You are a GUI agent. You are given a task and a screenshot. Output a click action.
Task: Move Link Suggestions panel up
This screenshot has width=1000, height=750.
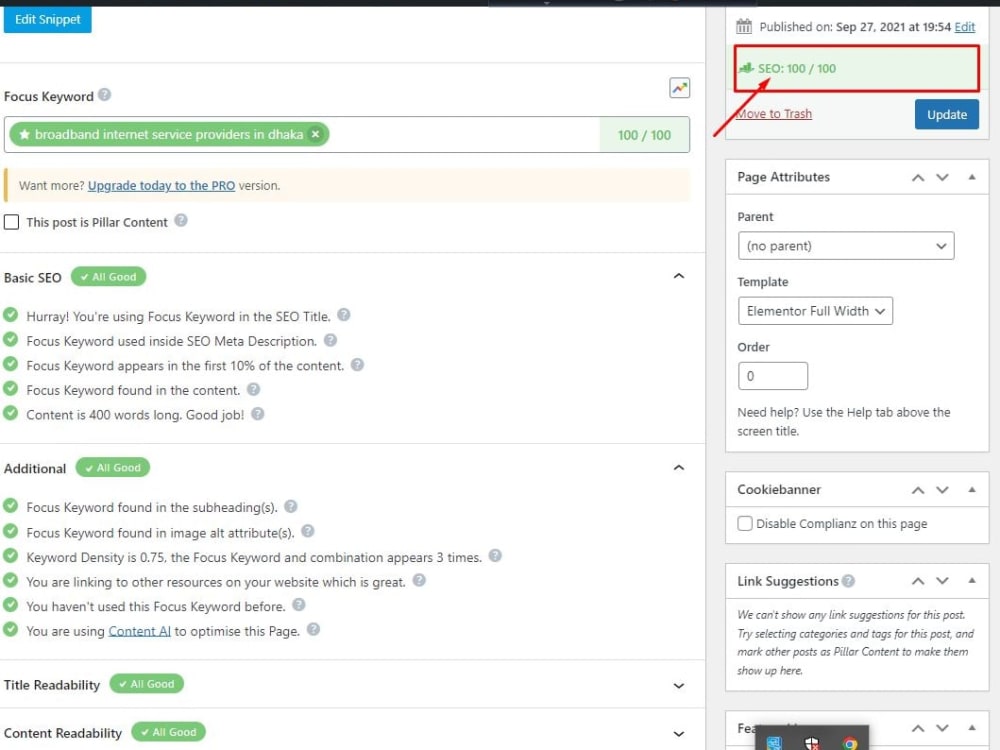click(x=918, y=581)
